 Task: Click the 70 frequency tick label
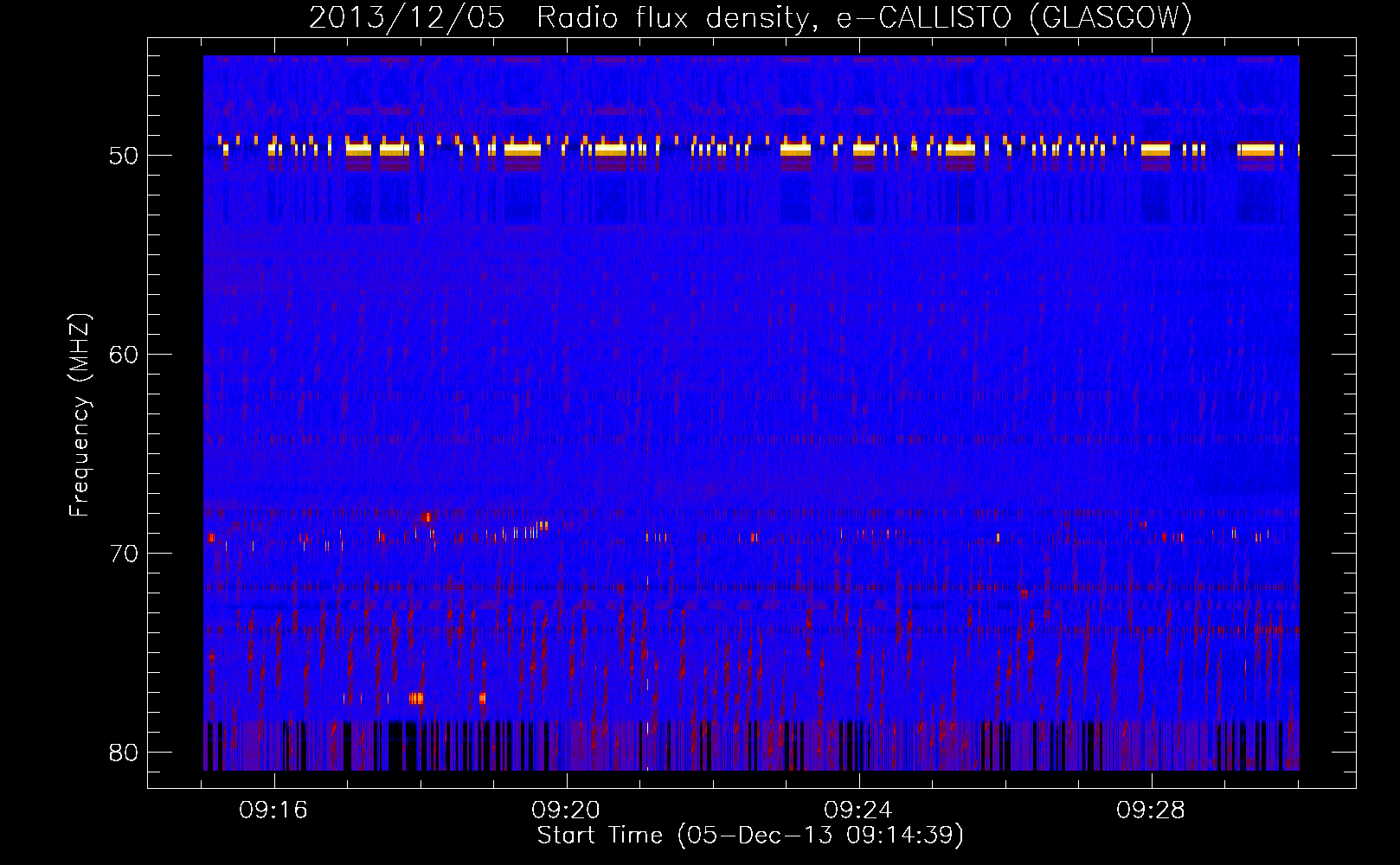coord(124,554)
